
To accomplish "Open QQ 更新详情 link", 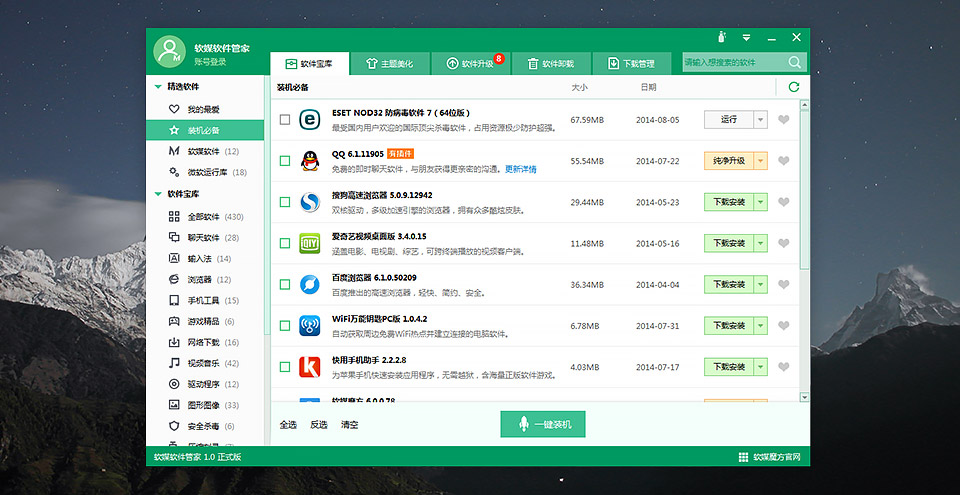I will pyautogui.click(x=520, y=169).
